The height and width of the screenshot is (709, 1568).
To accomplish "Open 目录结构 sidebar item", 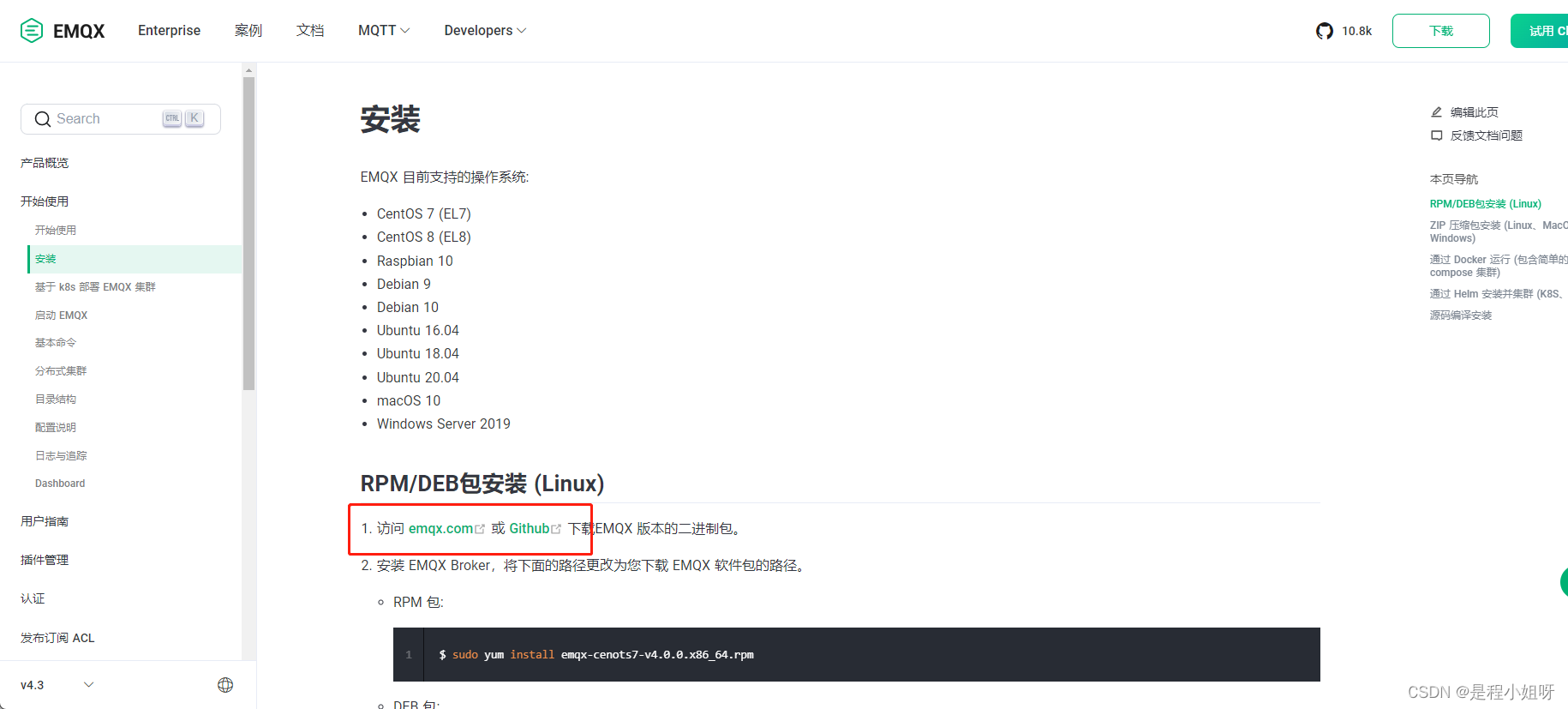I will click(56, 400).
